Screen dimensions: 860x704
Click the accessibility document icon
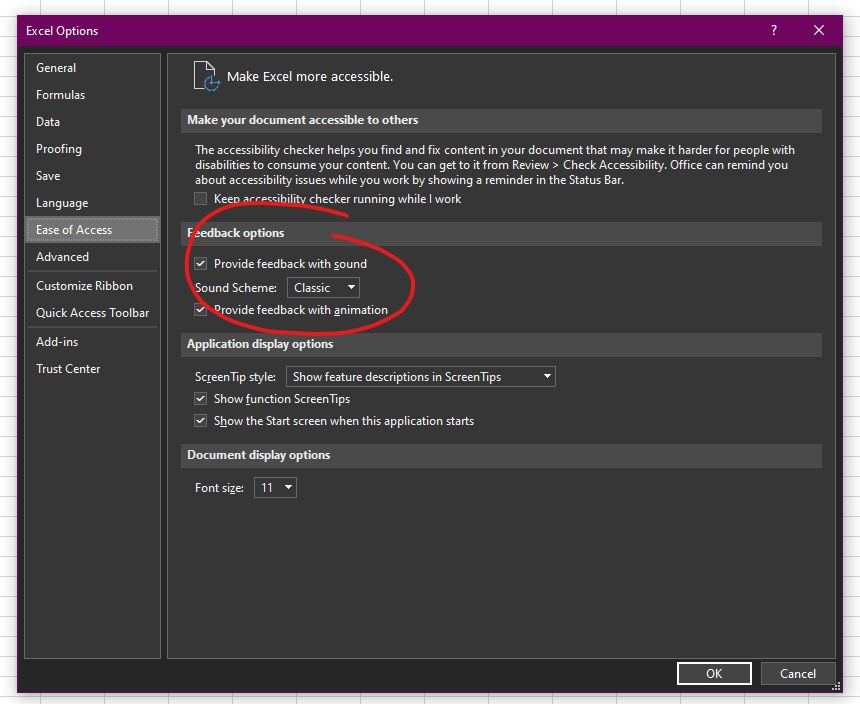tap(206, 76)
